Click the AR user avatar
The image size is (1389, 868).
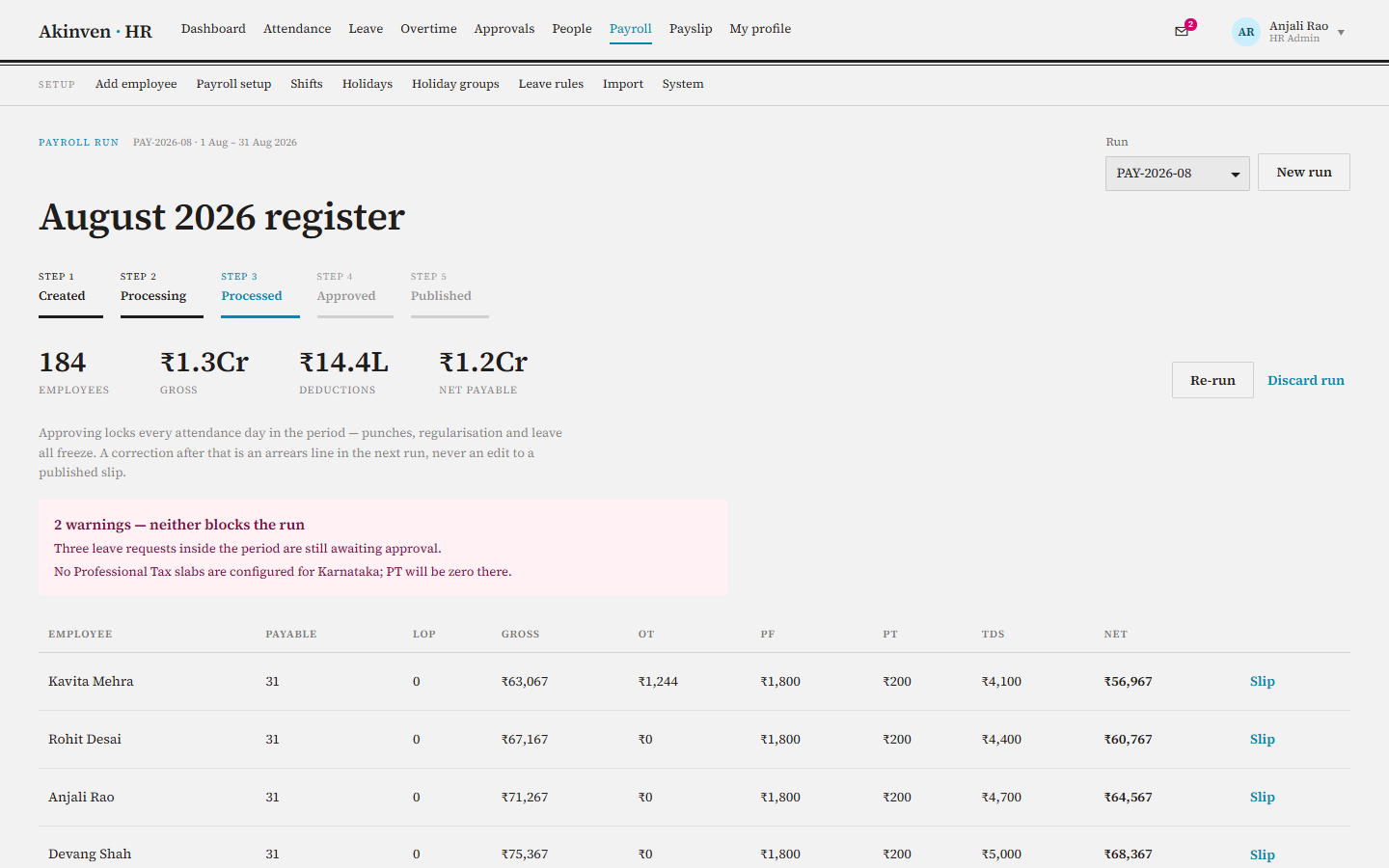click(x=1246, y=32)
